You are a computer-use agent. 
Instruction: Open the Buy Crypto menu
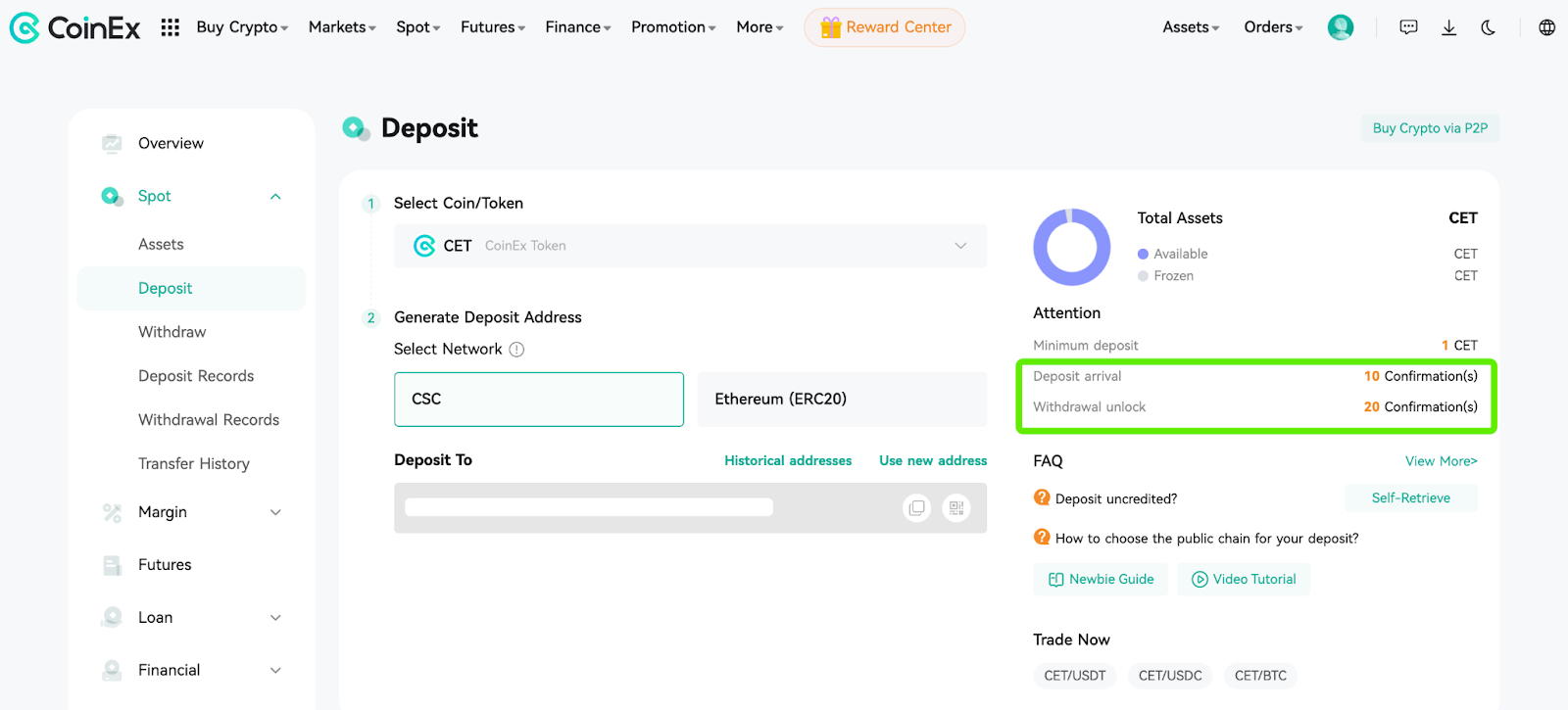click(x=242, y=27)
